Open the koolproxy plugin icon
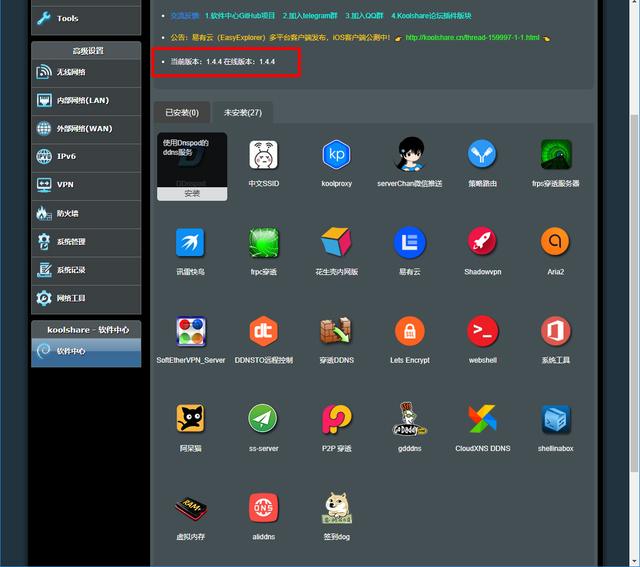 (336, 154)
